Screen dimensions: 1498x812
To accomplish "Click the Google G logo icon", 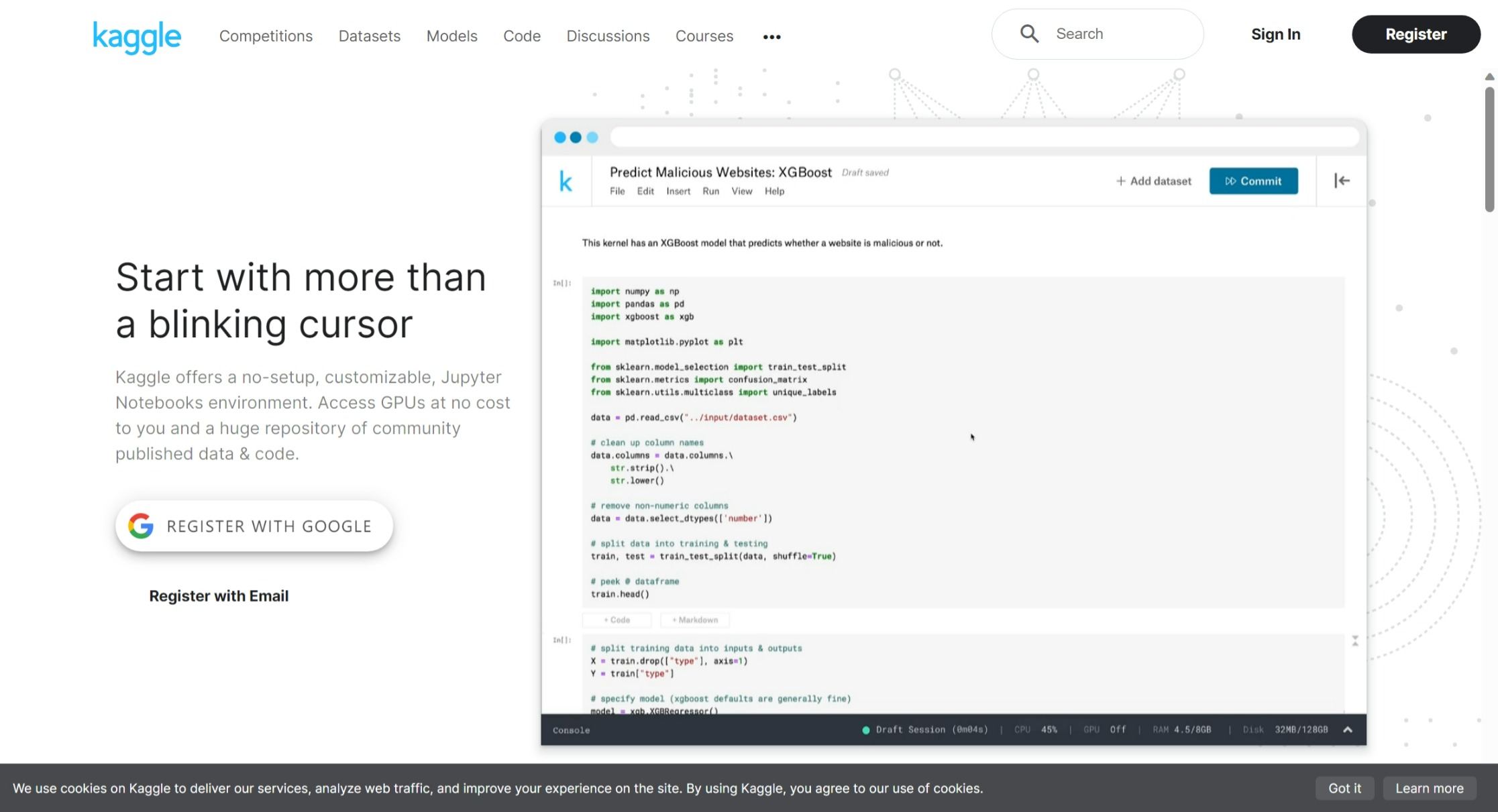I will click(x=141, y=526).
